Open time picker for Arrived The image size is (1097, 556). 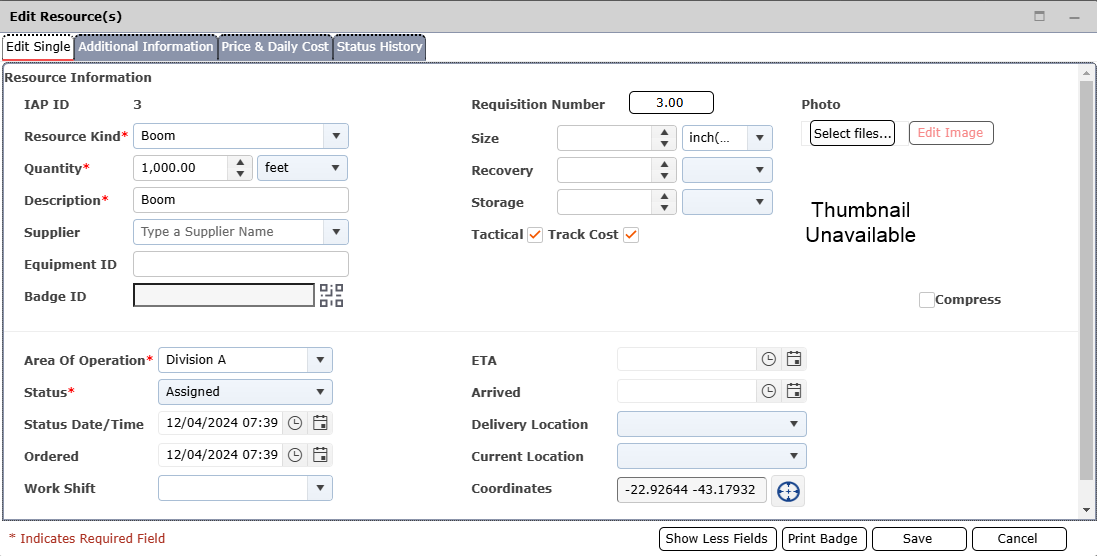click(x=769, y=391)
